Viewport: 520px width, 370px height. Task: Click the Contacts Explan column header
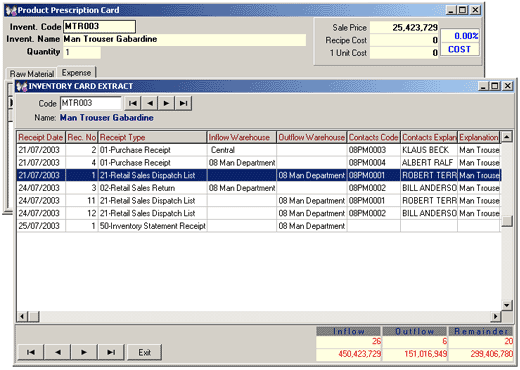(x=429, y=137)
